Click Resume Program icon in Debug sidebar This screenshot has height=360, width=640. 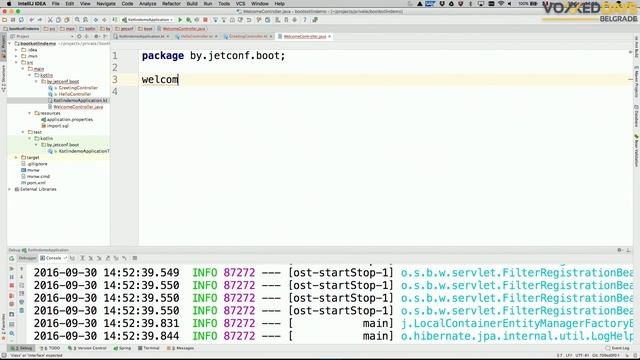pyautogui.click(x=11, y=269)
